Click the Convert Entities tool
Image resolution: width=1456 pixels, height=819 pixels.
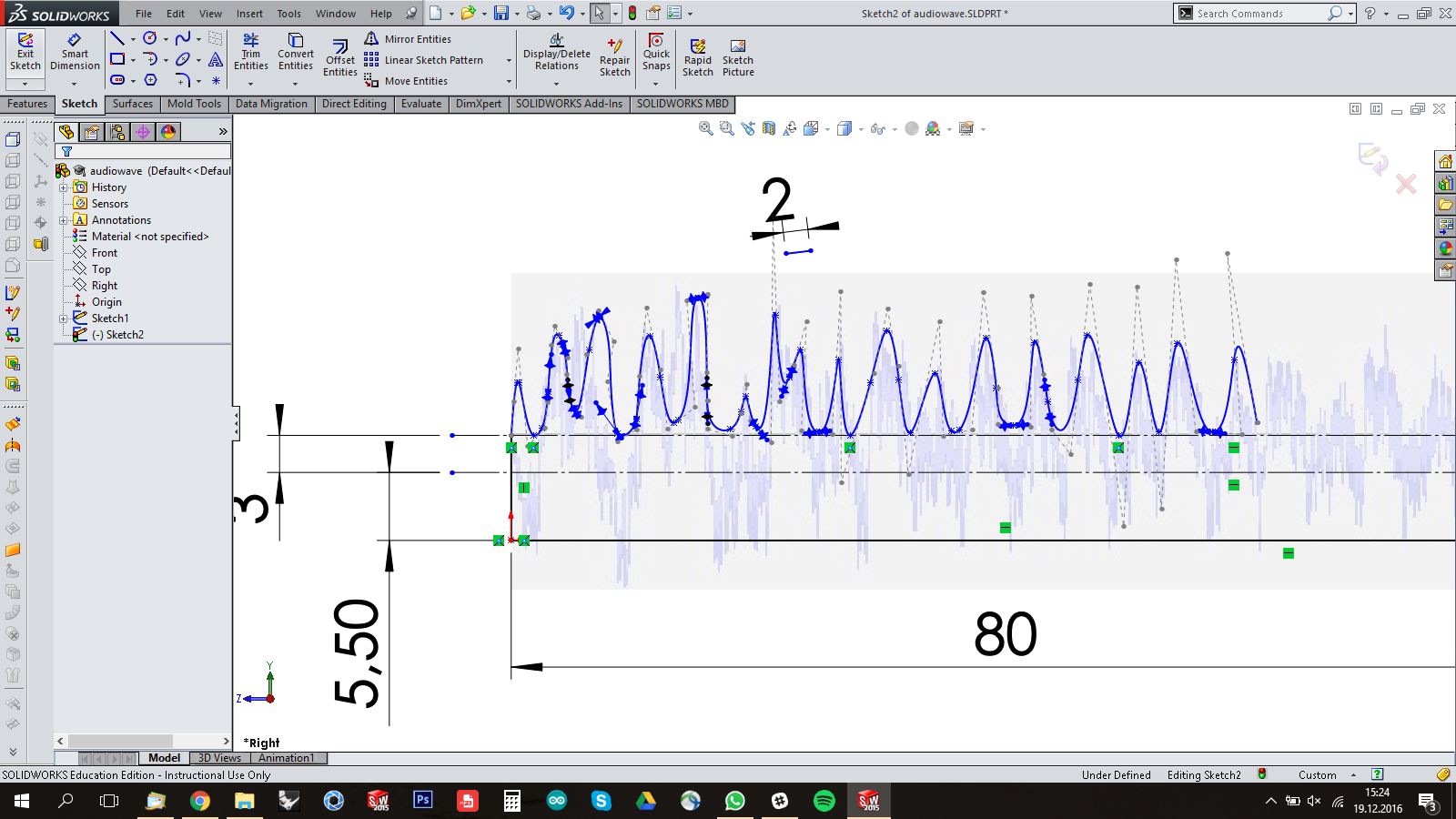pos(295,52)
